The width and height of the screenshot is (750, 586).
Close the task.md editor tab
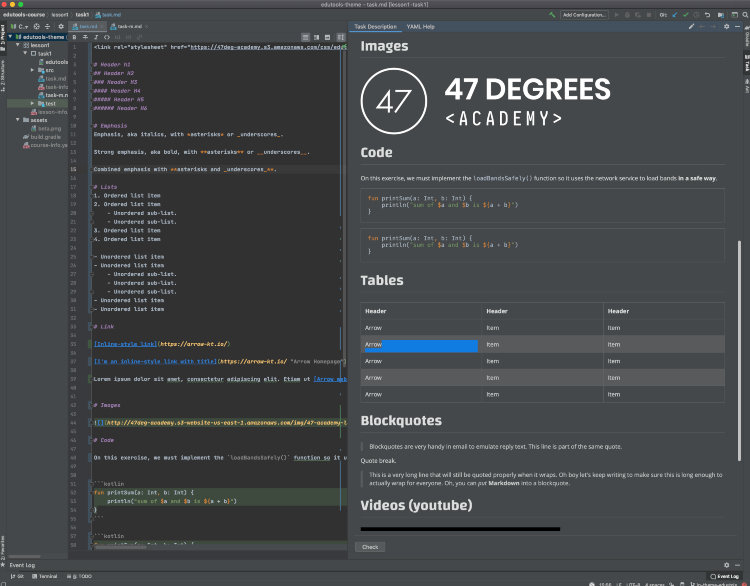click(x=102, y=27)
